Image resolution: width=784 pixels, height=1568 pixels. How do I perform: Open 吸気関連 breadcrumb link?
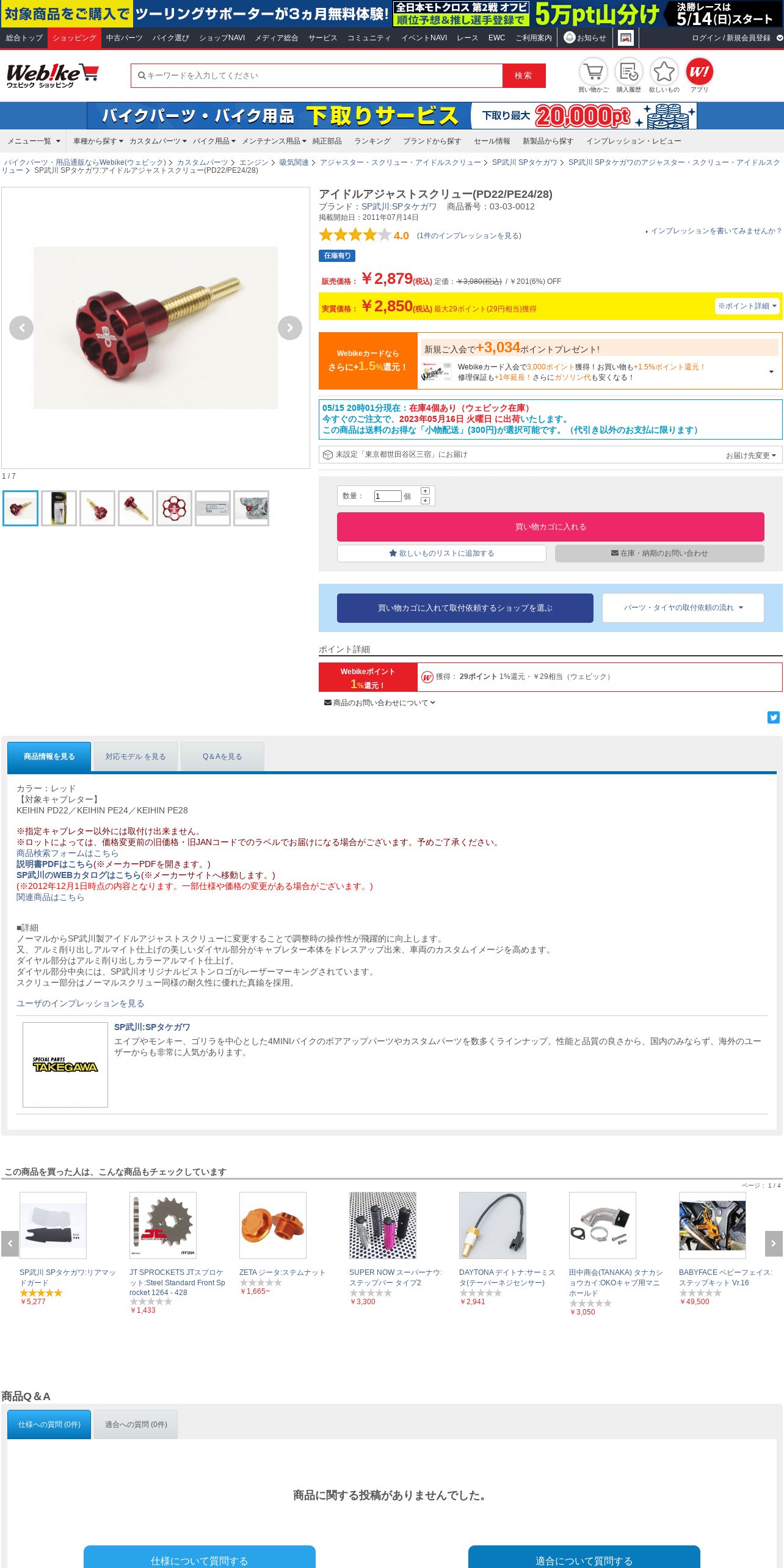coord(294,162)
